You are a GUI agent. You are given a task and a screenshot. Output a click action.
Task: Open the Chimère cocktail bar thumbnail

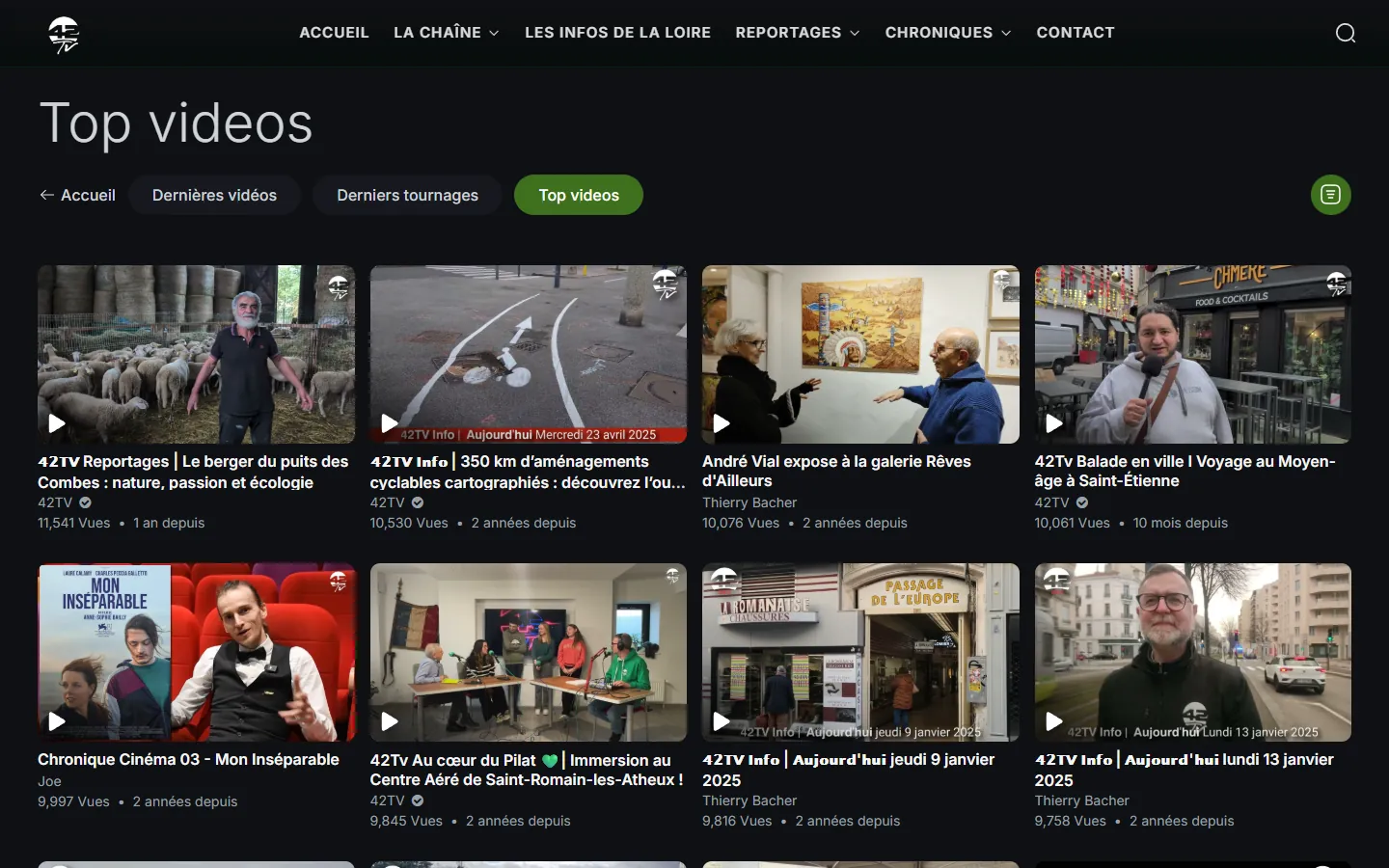pyautogui.click(x=1193, y=354)
